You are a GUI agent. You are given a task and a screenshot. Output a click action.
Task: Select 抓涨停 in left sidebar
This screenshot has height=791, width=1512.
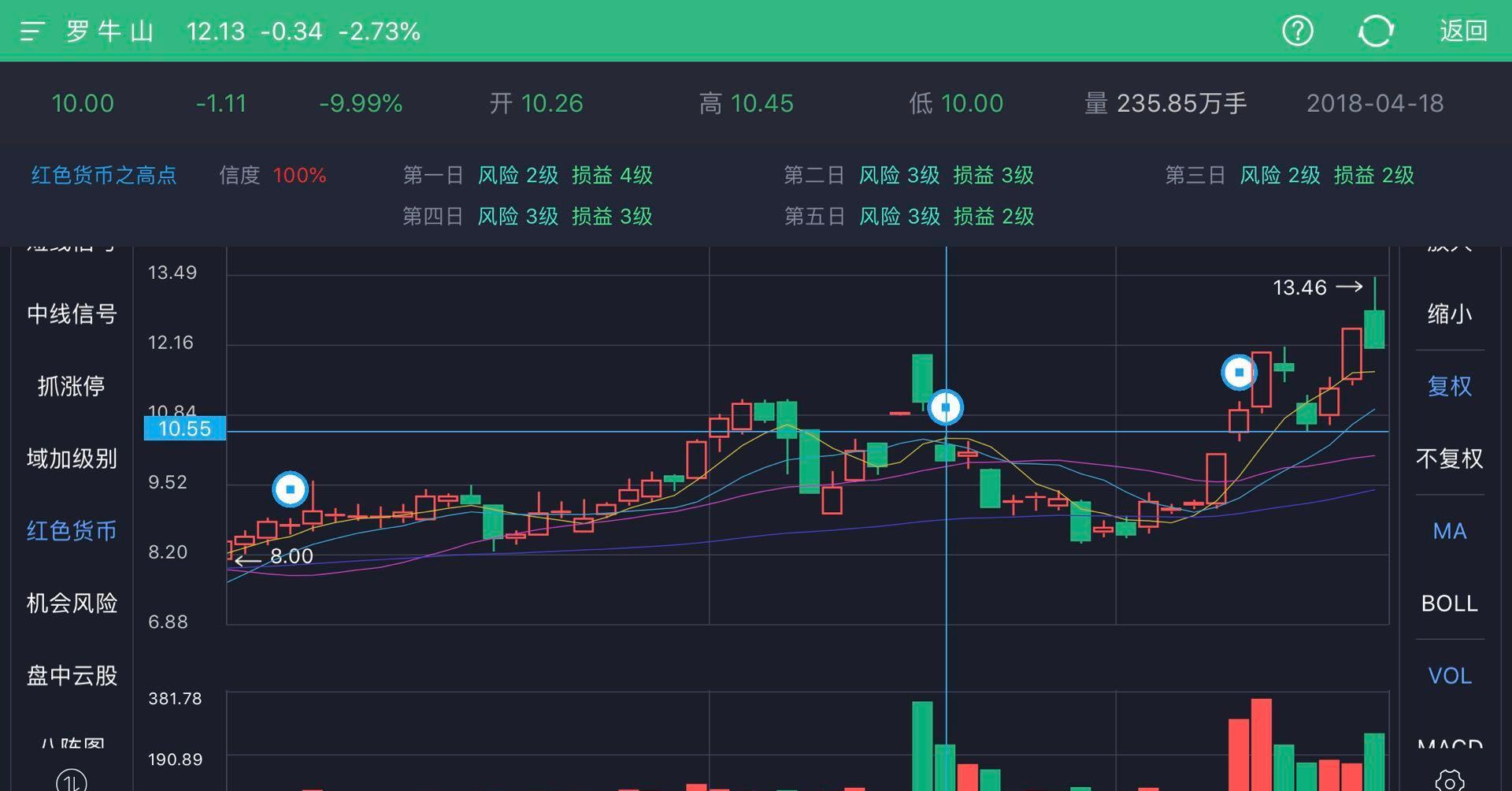click(x=72, y=386)
